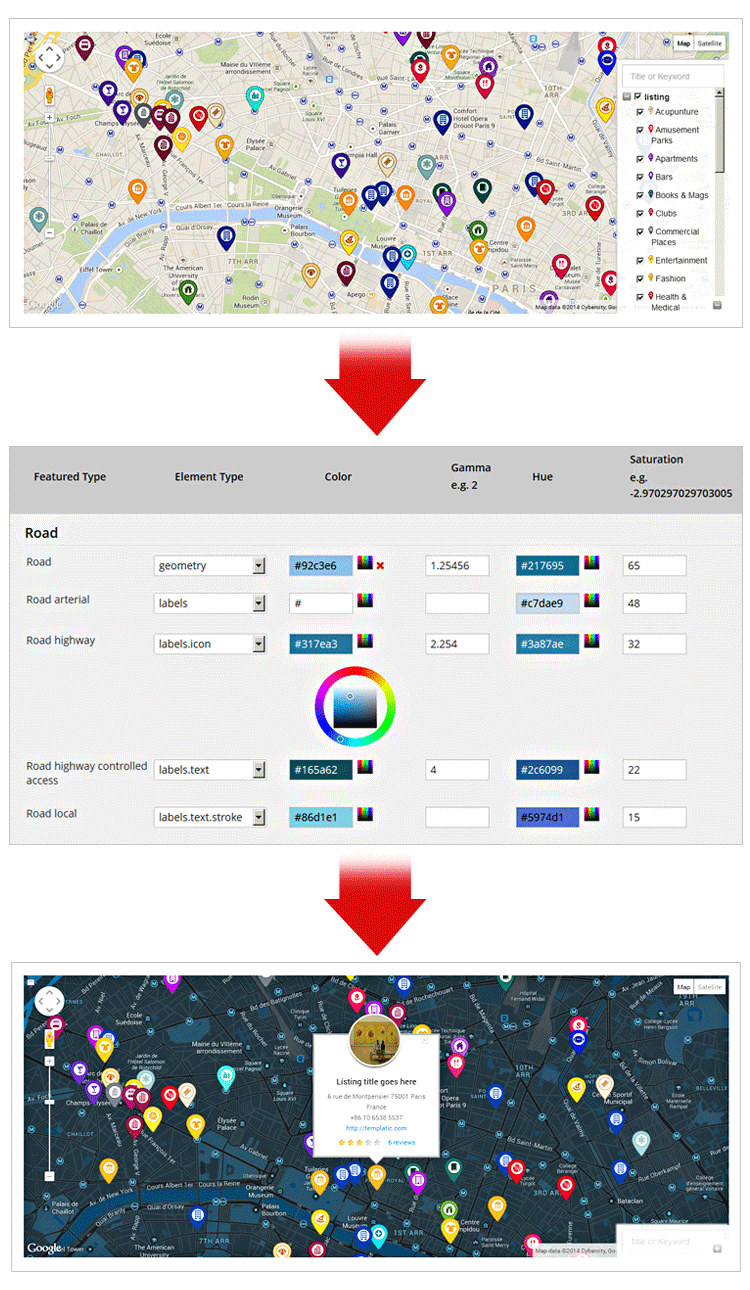This screenshot has height=1290, width=750.
Task: Zoom out with minus button on light map
Action: tap(49, 233)
